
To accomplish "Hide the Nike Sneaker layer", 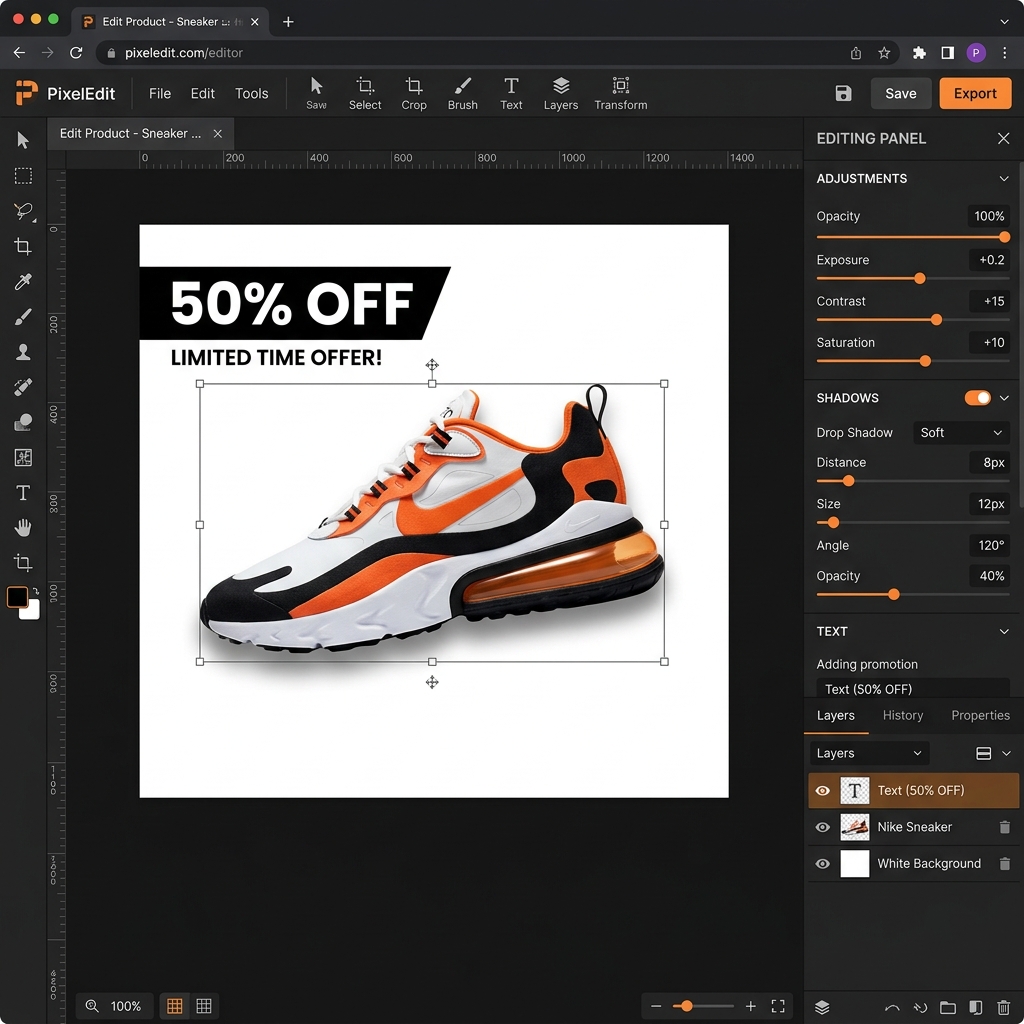I will click(822, 827).
